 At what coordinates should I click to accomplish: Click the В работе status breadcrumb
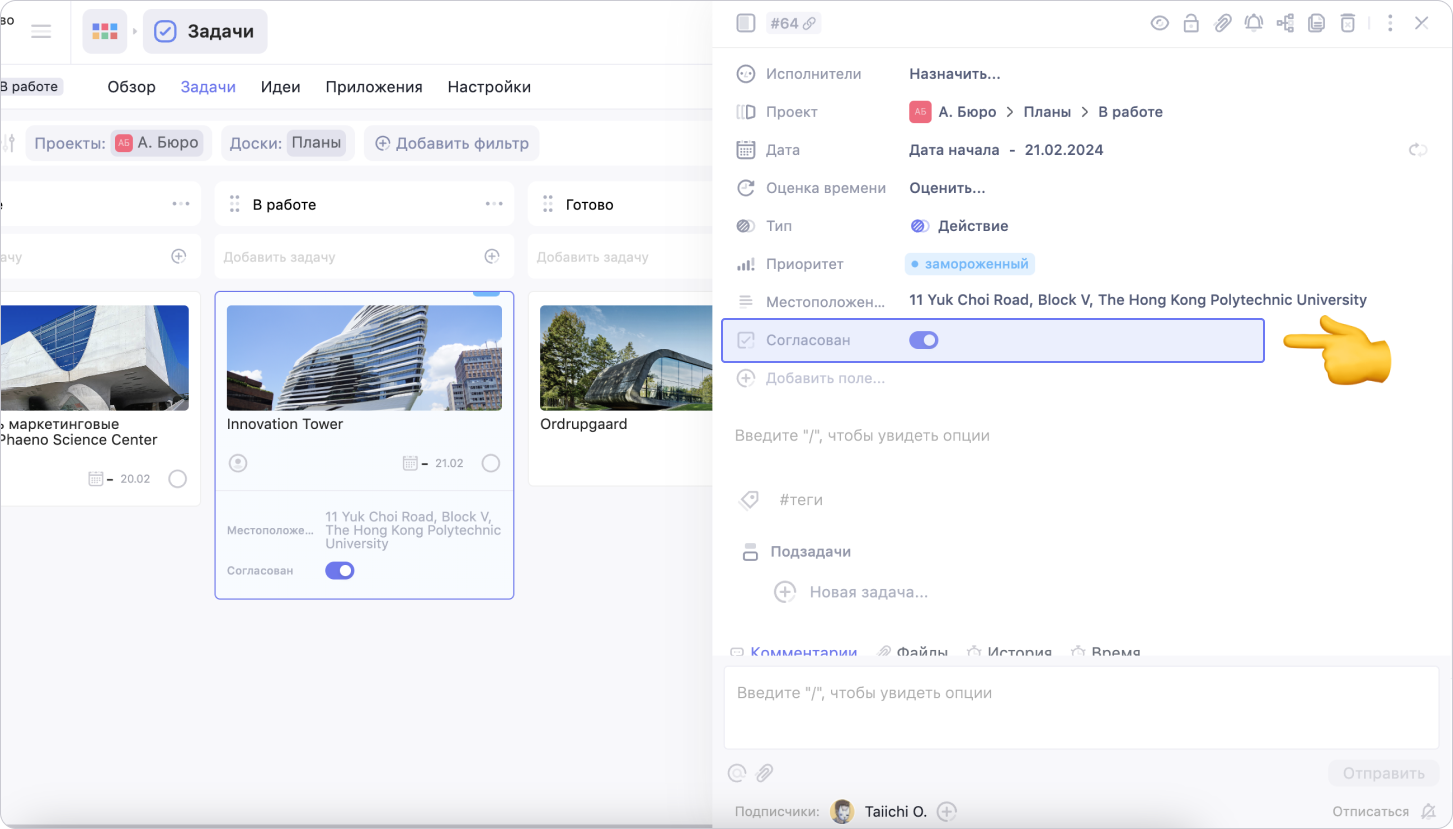coord(1130,112)
